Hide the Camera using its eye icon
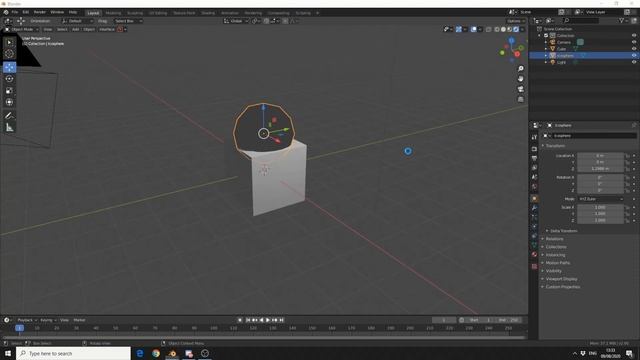This screenshot has width=640, height=360. 634,42
